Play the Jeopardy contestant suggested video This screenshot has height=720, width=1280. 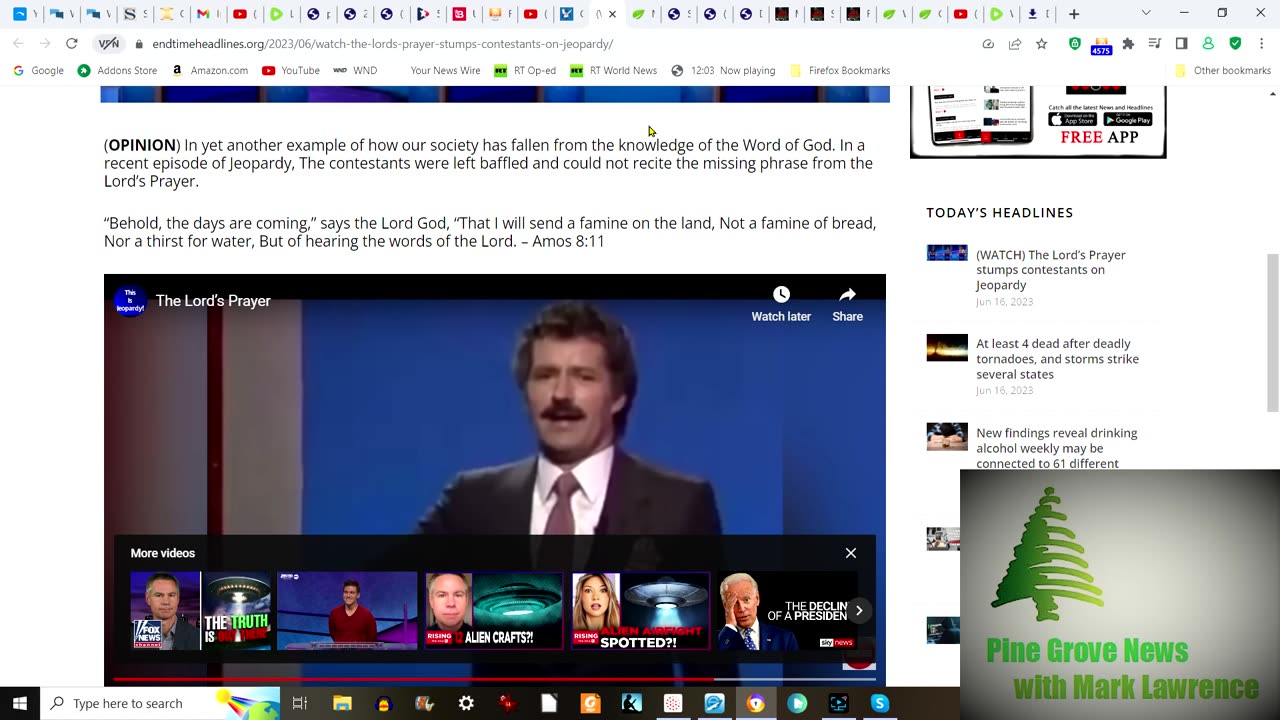pyautogui.click(x=347, y=611)
